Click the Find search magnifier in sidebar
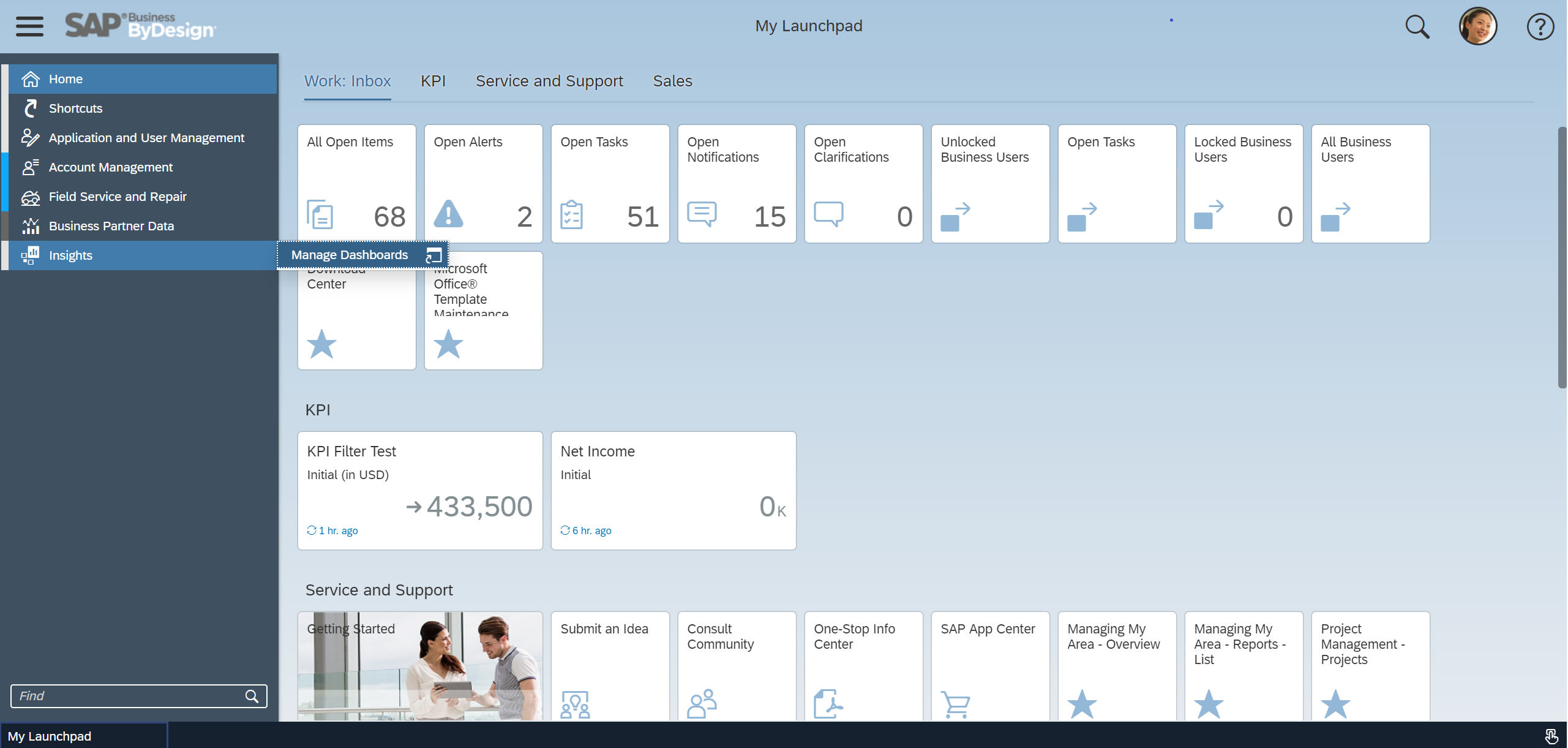 [x=252, y=696]
